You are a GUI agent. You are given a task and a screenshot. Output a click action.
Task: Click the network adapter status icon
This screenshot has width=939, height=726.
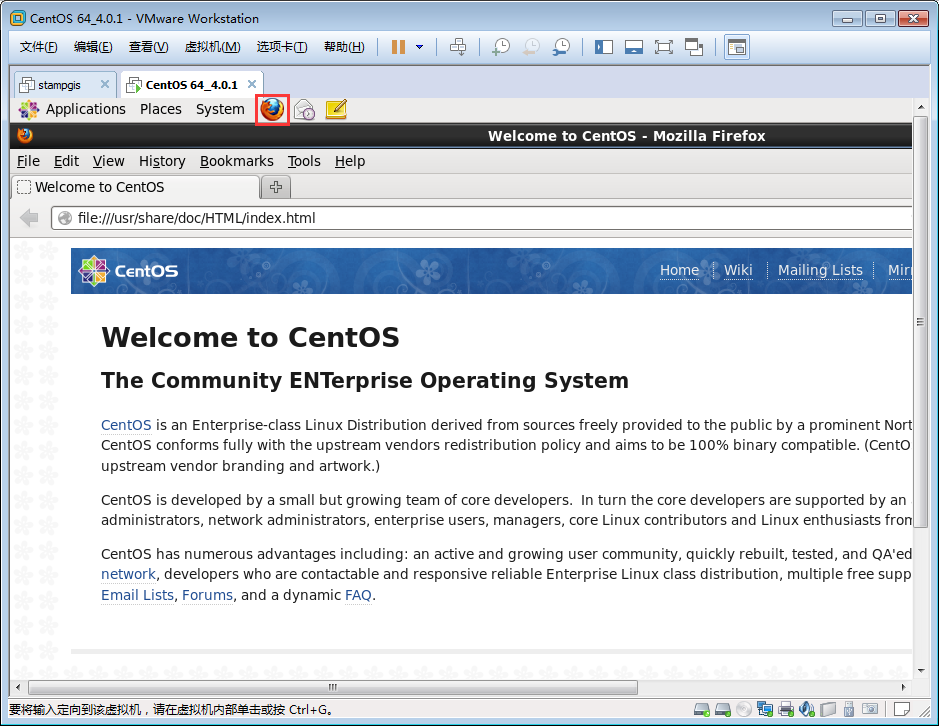[x=765, y=710]
